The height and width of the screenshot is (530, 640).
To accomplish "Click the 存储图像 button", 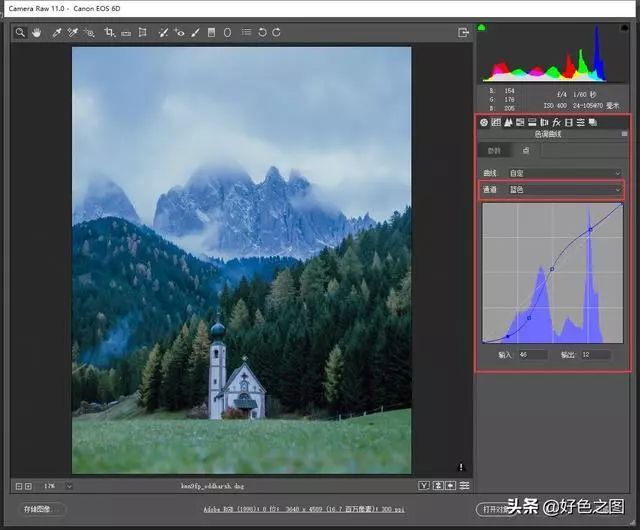I will (38, 508).
